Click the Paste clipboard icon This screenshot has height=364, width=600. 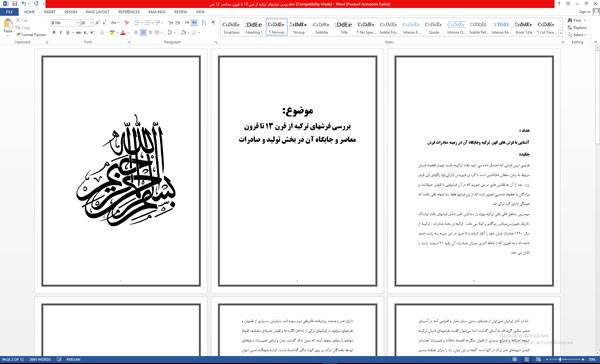pos(7,25)
